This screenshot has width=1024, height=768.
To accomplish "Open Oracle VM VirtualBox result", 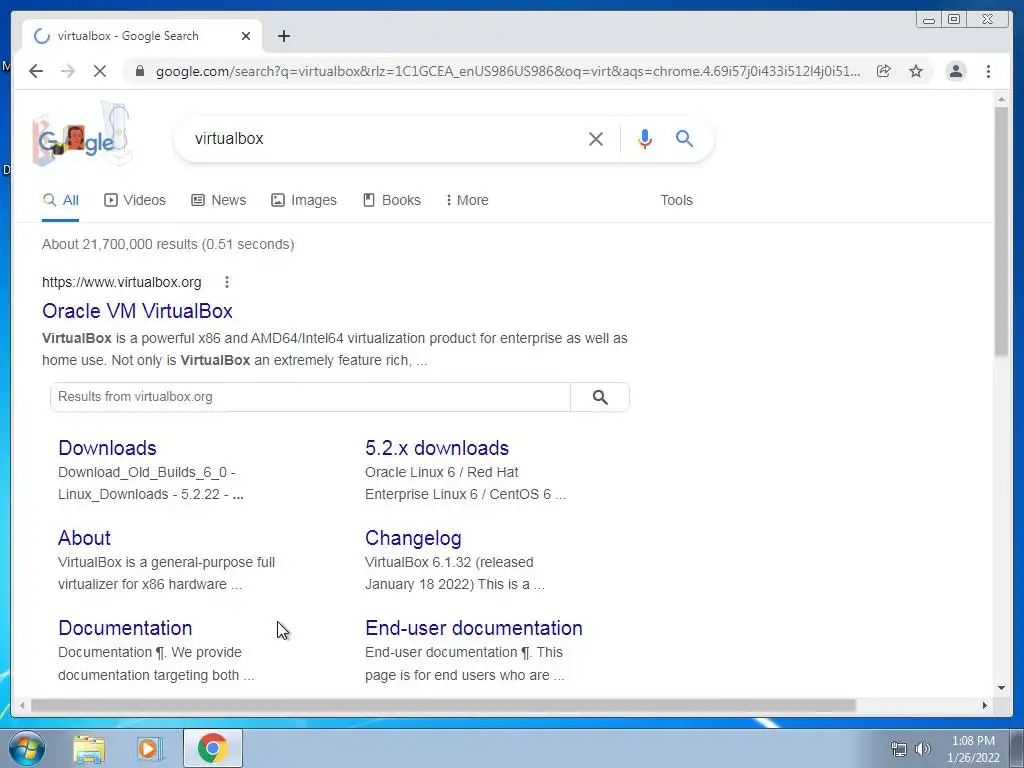I will click(x=137, y=311).
